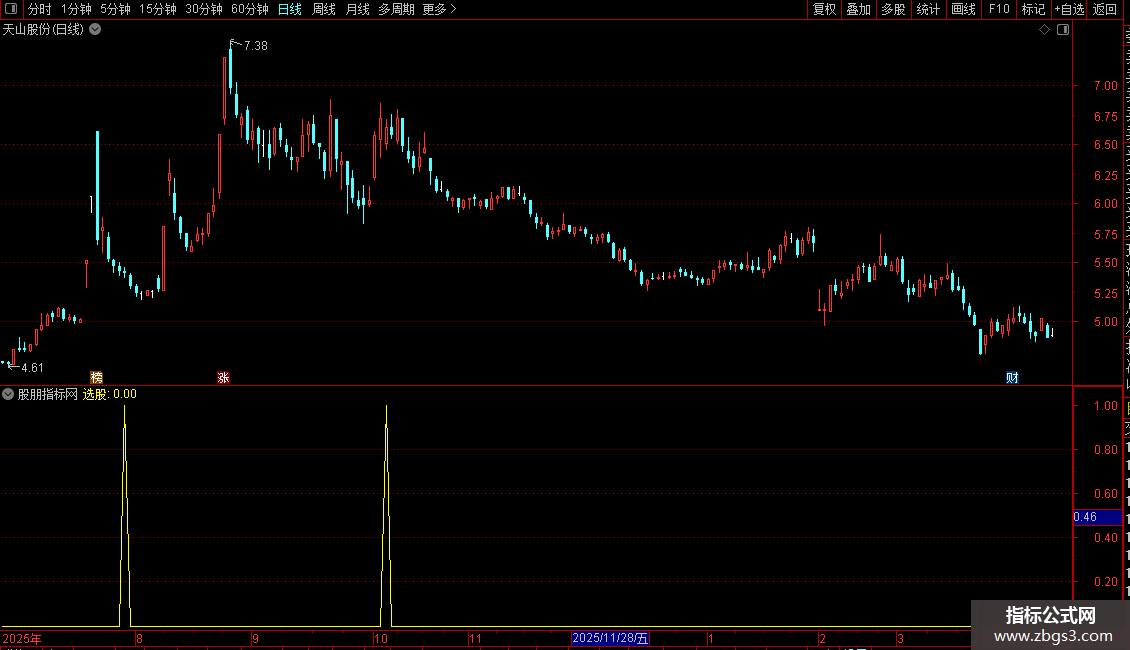
Task: Expand the 更多 periods menu
Action: click(x=439, y=9)
